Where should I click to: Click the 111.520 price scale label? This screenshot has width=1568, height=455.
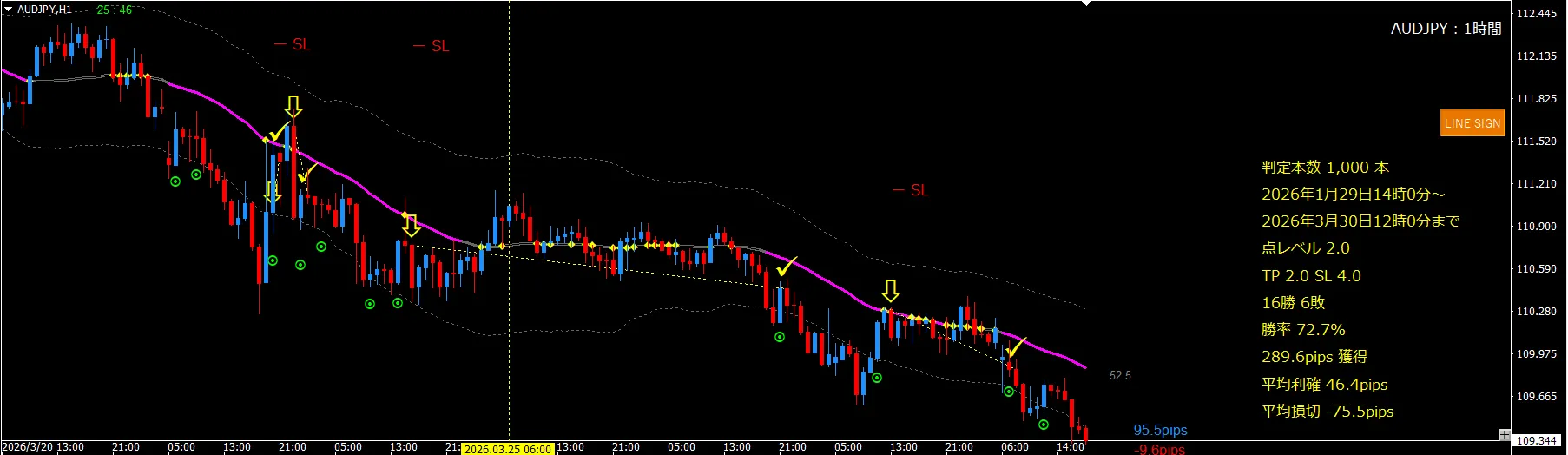point(1536,142)
